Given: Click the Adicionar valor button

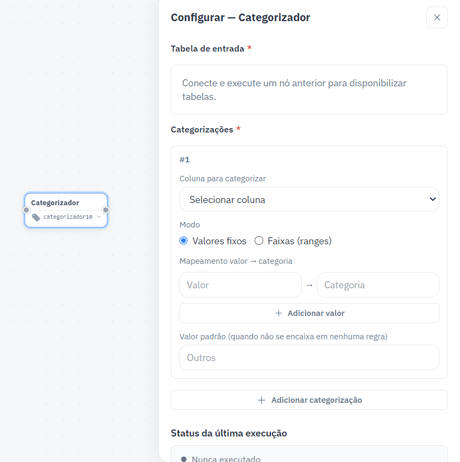Looking at the screenshot, I should click(x=309, y=313).
